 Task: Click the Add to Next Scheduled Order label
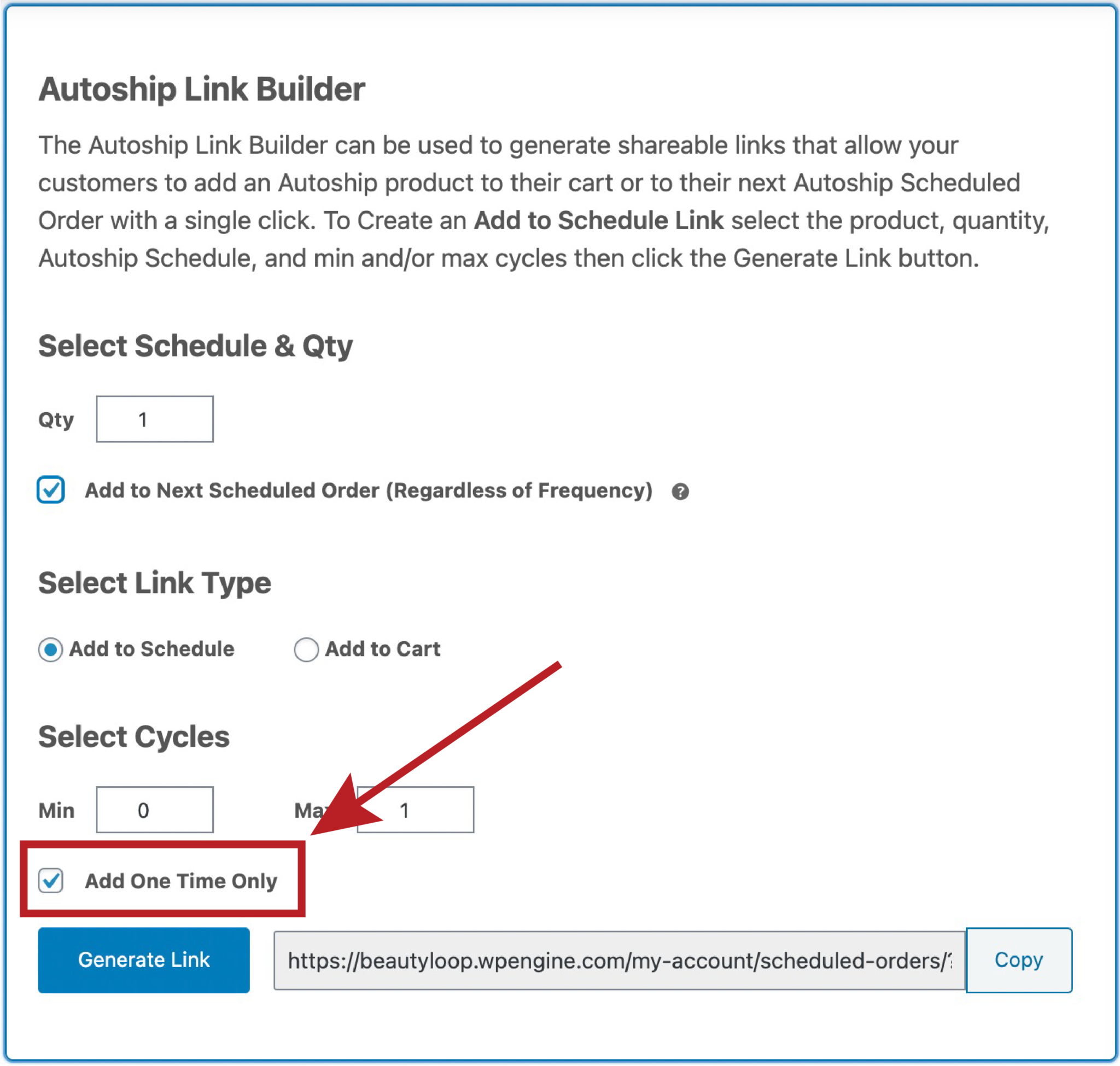(x=370, y=490)
